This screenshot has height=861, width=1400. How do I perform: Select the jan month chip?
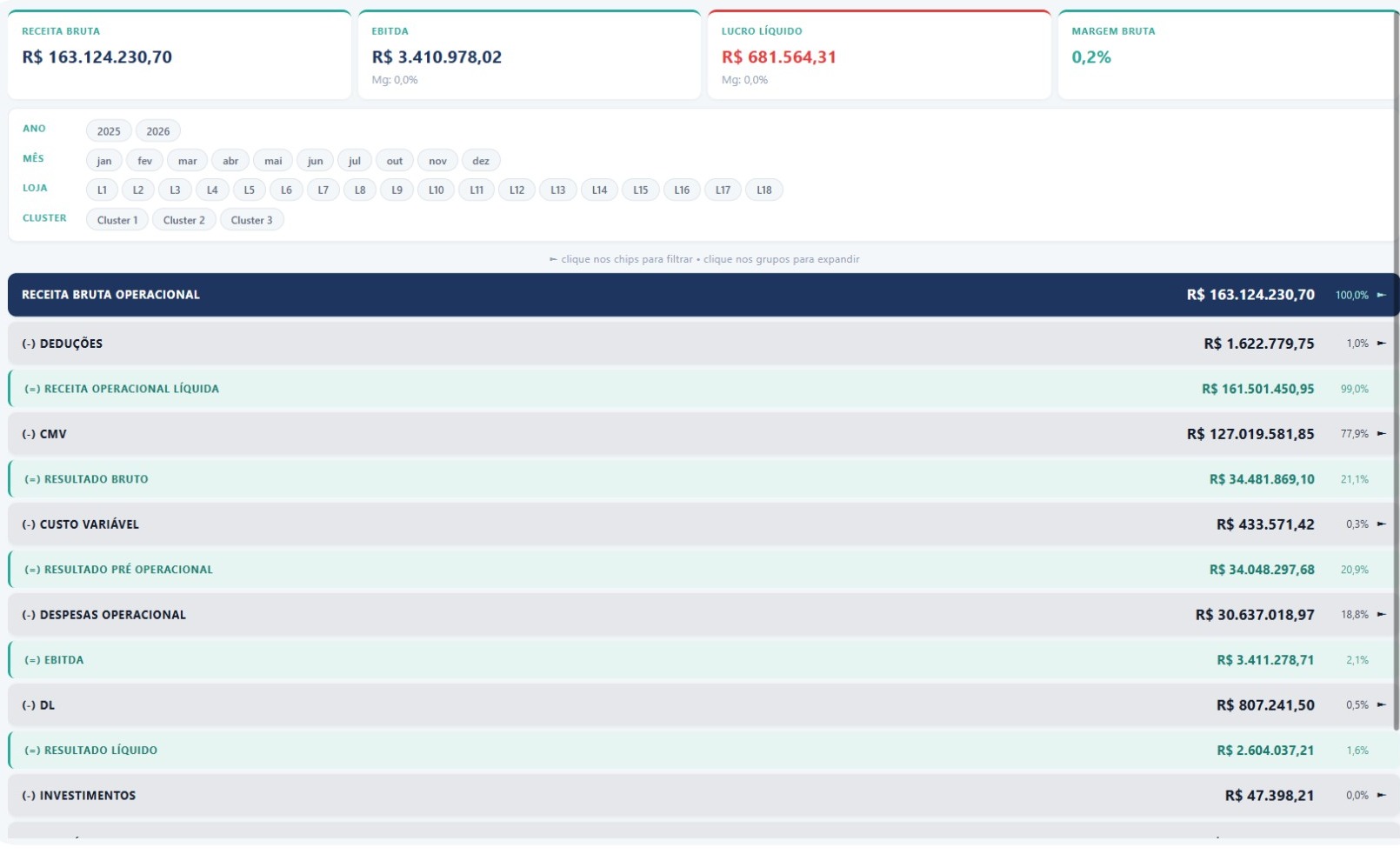click(104, 161)
